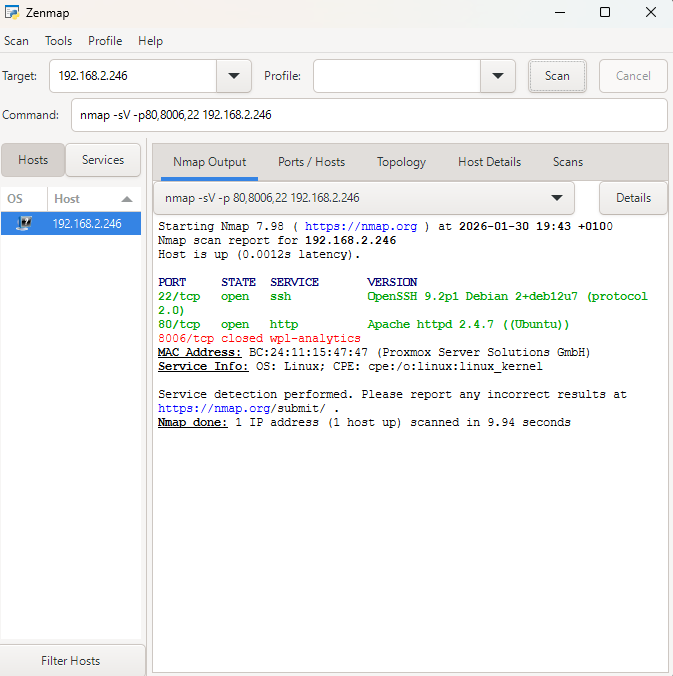Switch to the Ports / Hosts tab

click(x=311, y=162)
